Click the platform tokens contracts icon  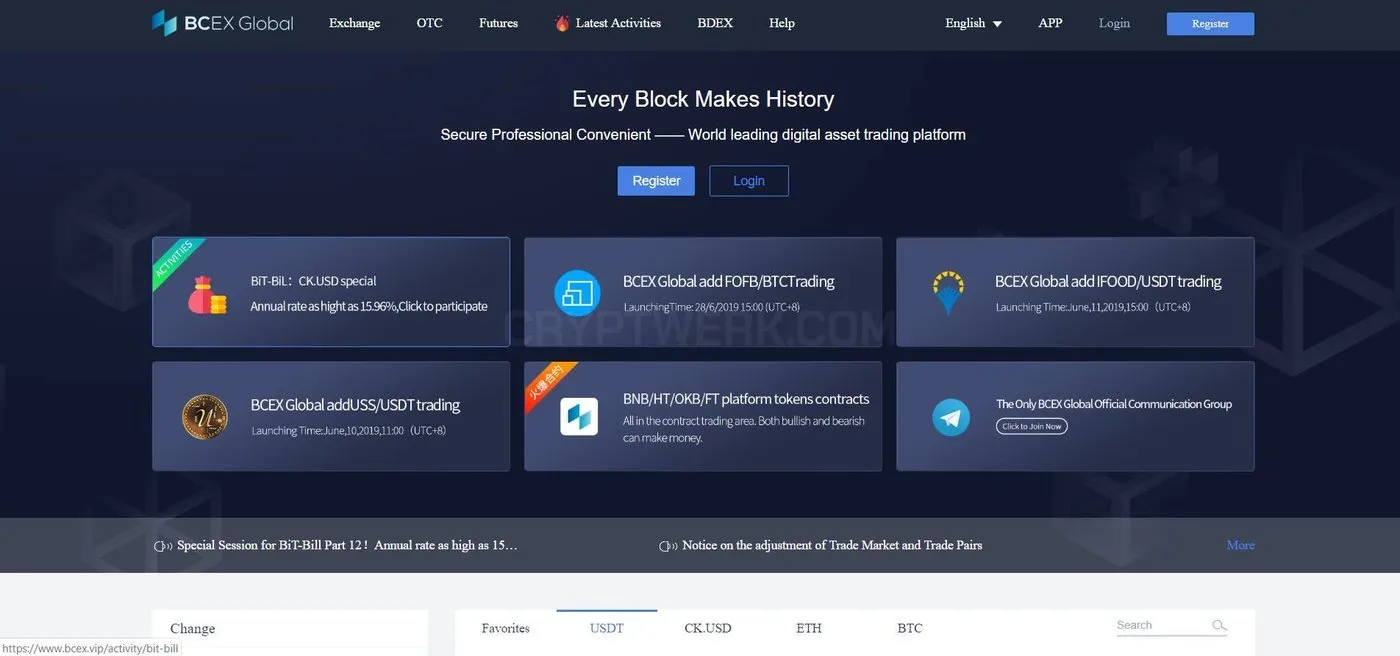(578, 416)
